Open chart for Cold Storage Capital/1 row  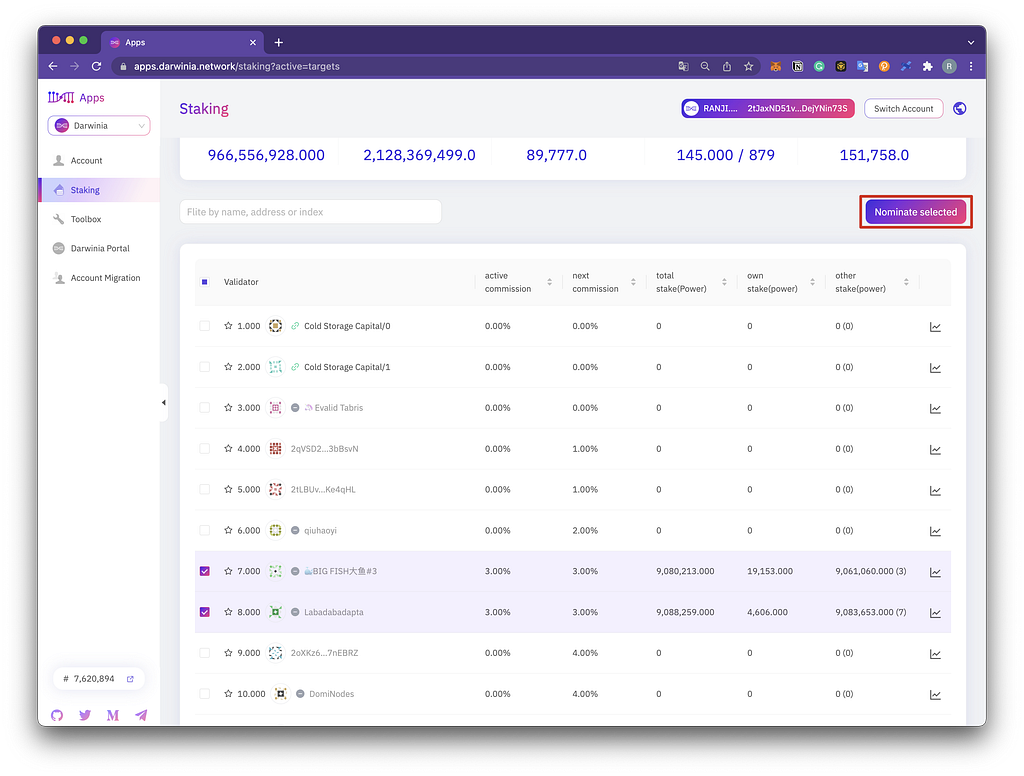935,368
